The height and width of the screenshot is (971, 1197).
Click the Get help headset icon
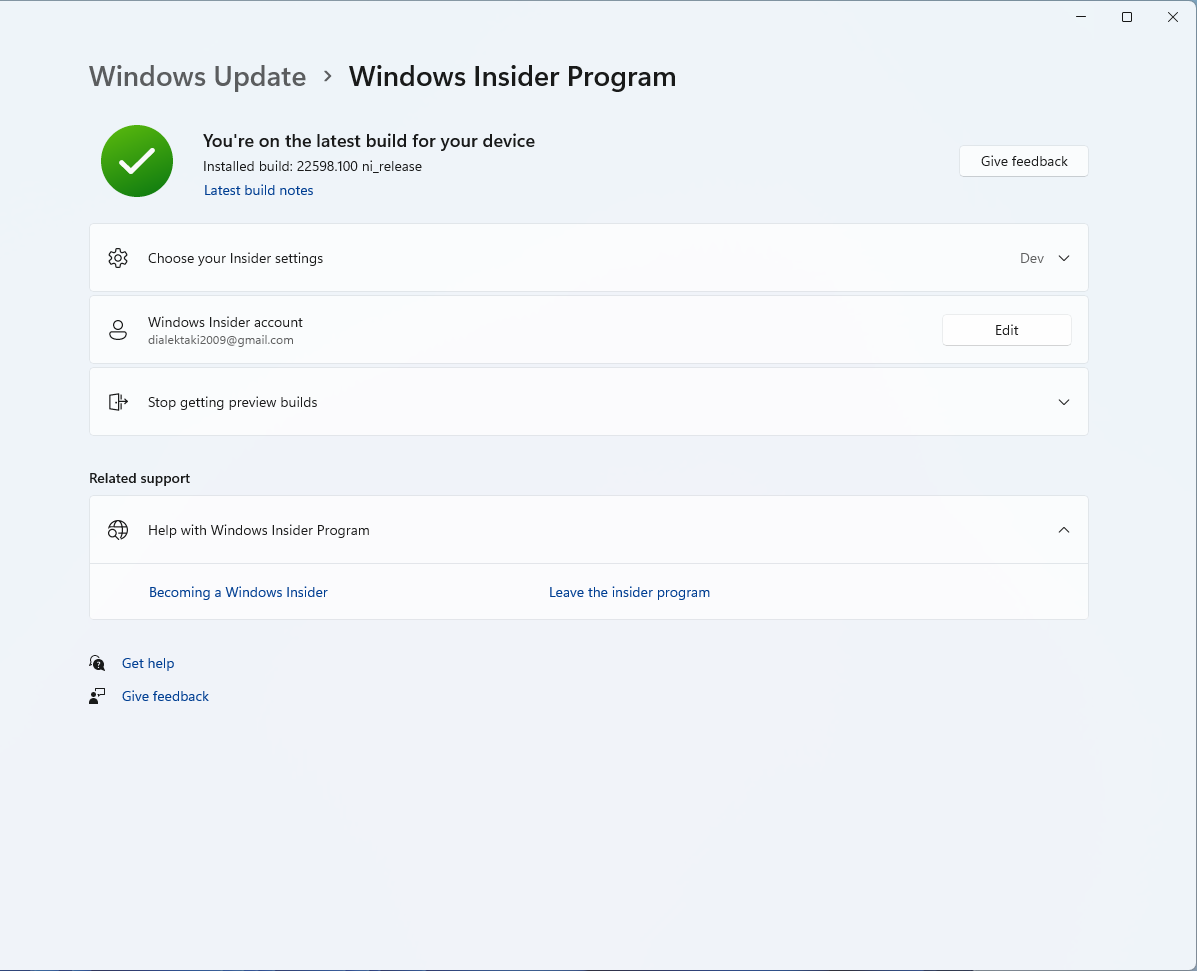point(97,662)
